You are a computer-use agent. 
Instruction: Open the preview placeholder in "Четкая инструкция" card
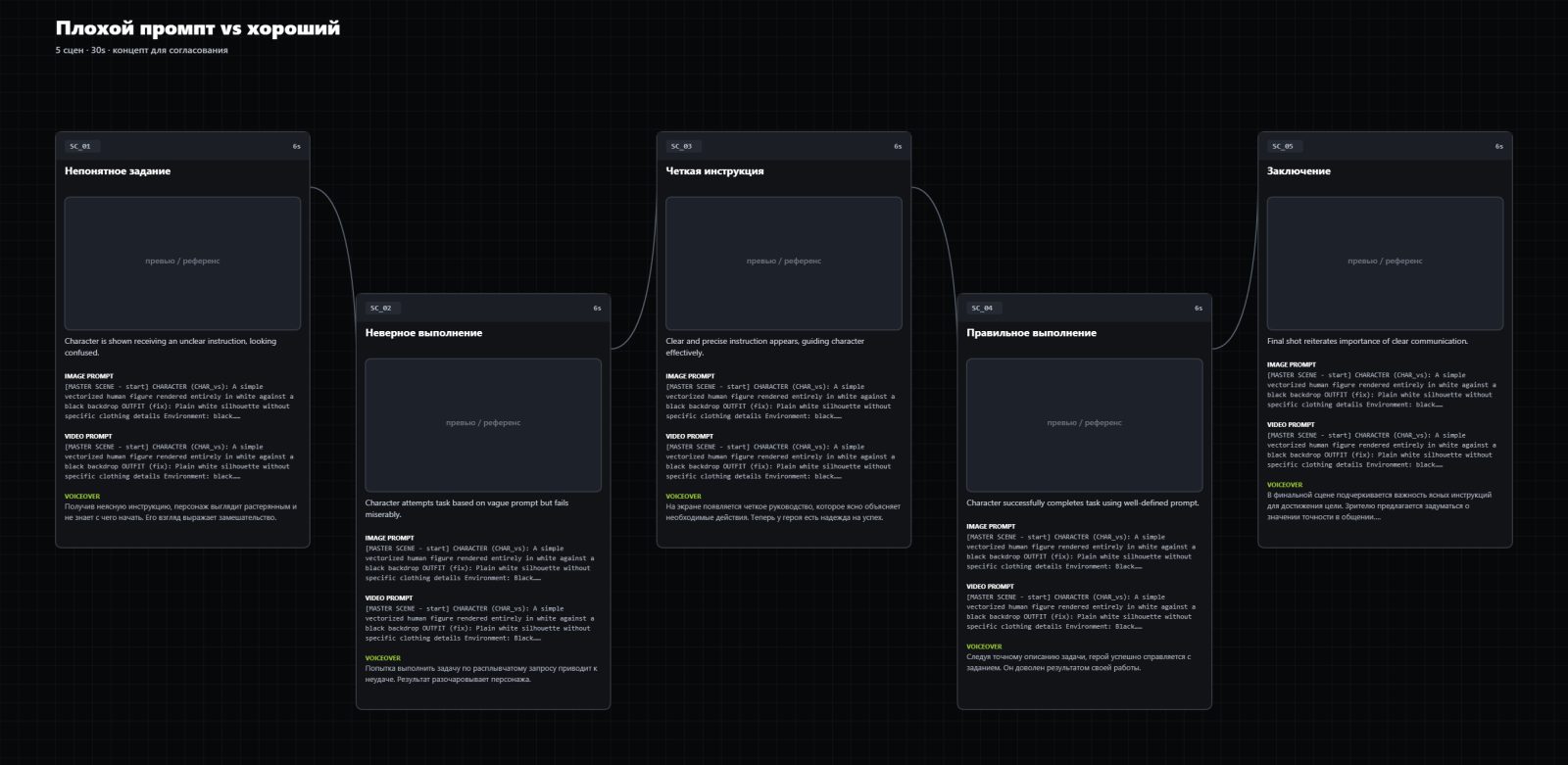[784, 263]
